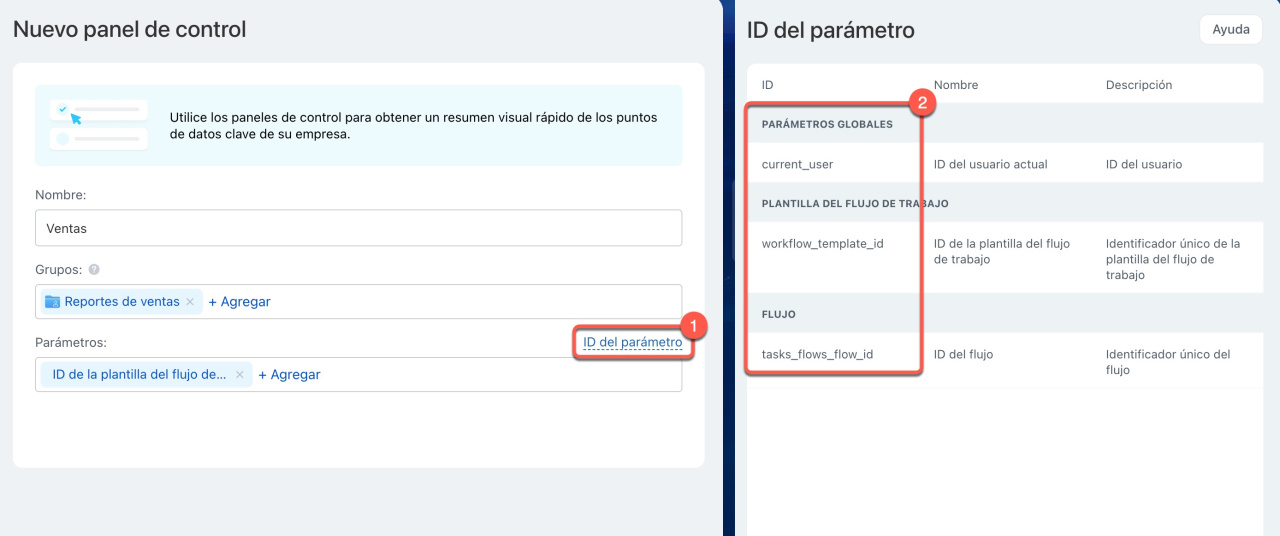Click Agregar in the Grupos field
This screenshot has width=1280, height=536.
click(239, 302)
